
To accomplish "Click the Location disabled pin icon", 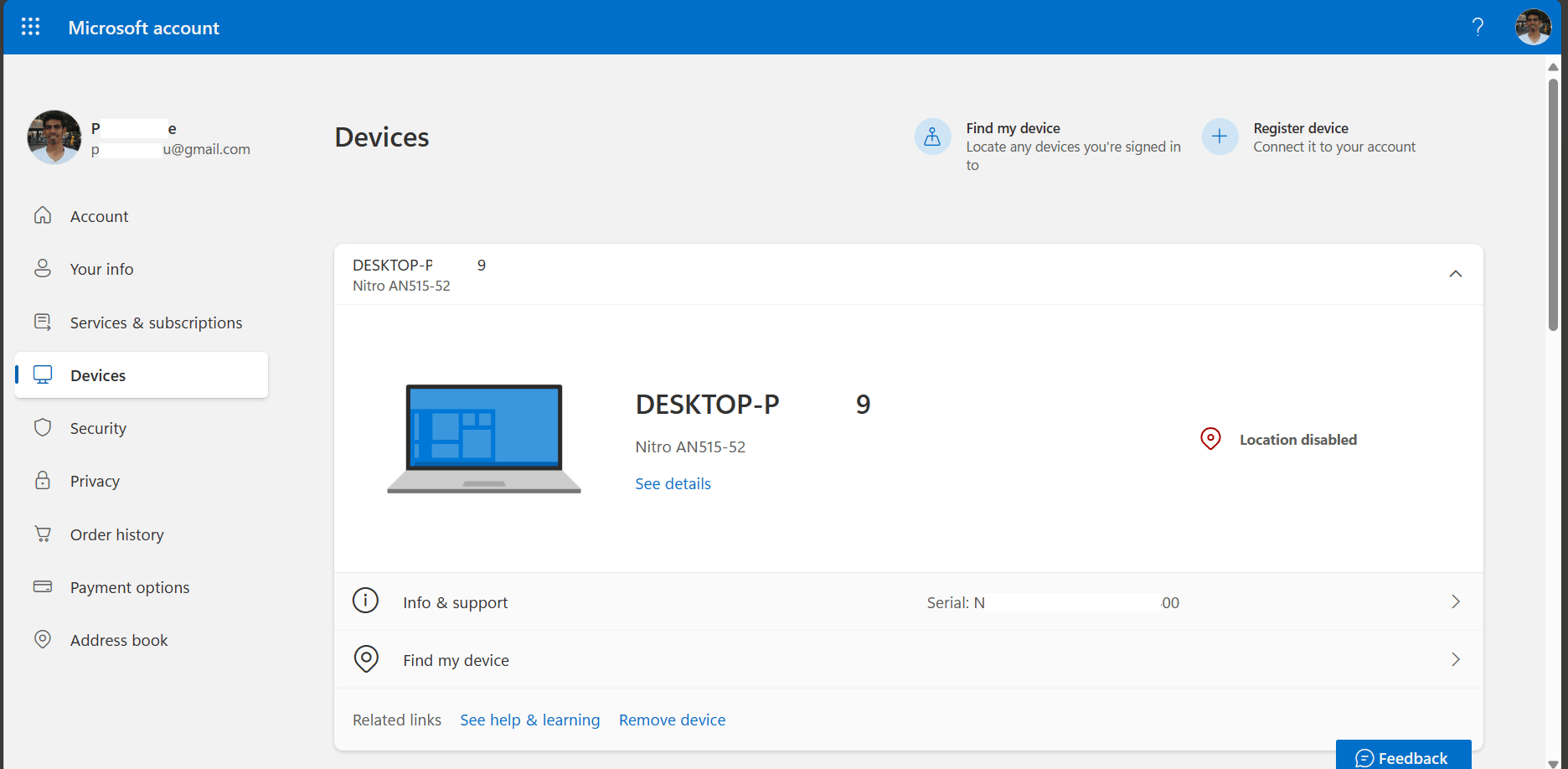I will 1210,438.
